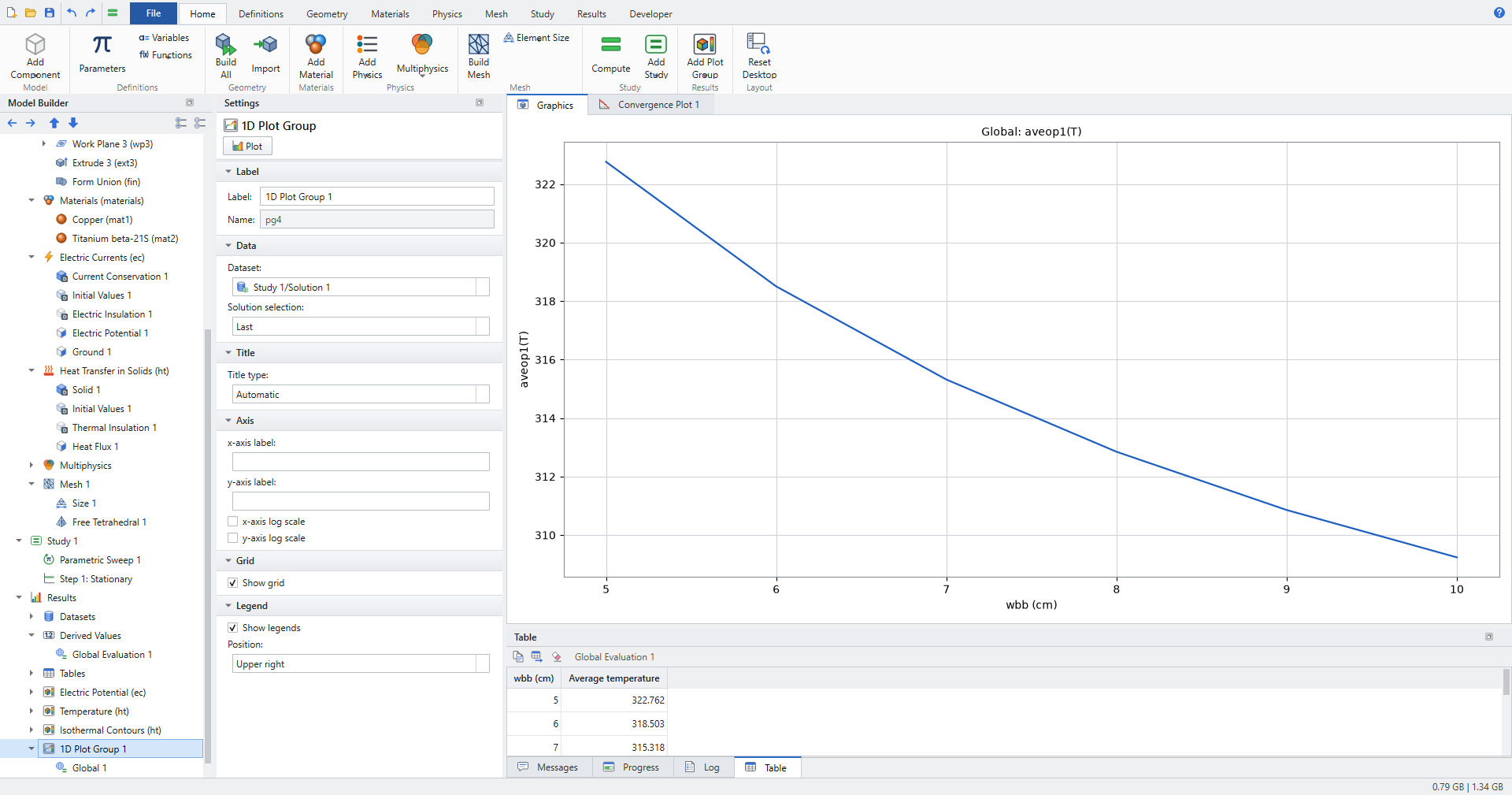Open the help question mark
This screenshot has height=795, width=1512.
tap(1499, 13)
